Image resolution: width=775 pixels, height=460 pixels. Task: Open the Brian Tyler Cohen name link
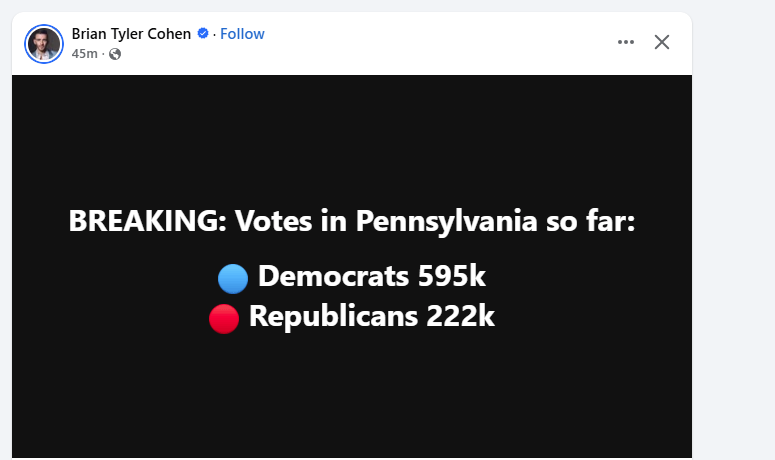point(131,34)
